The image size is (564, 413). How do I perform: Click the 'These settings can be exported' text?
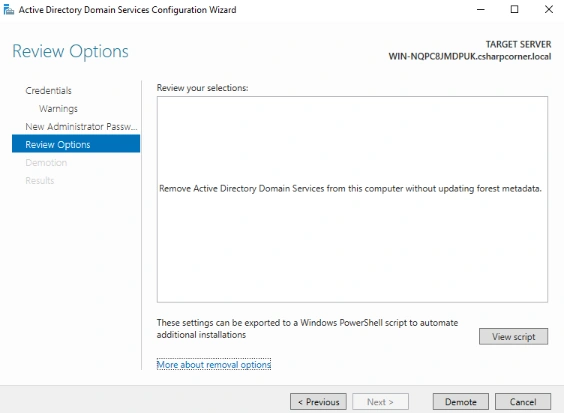307,328
